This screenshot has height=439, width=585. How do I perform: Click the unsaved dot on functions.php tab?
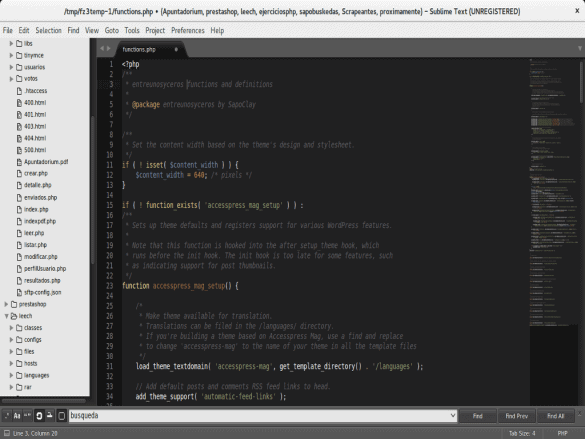point(176,49)
